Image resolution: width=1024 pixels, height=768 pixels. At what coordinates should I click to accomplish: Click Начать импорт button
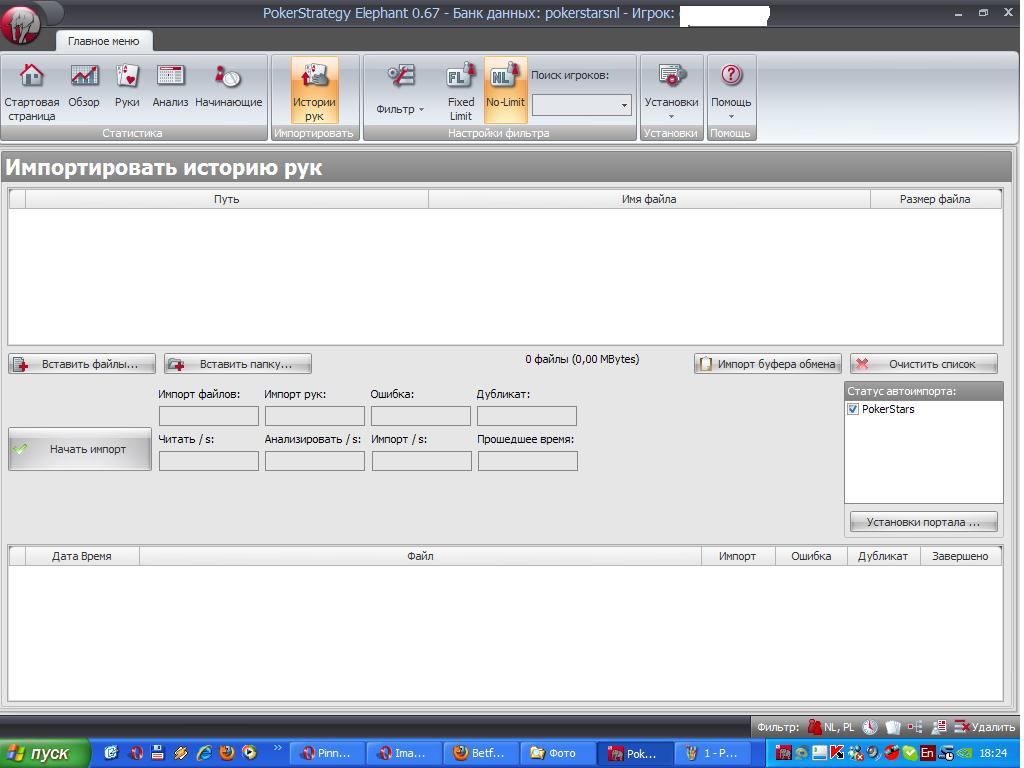click(80, 449)
